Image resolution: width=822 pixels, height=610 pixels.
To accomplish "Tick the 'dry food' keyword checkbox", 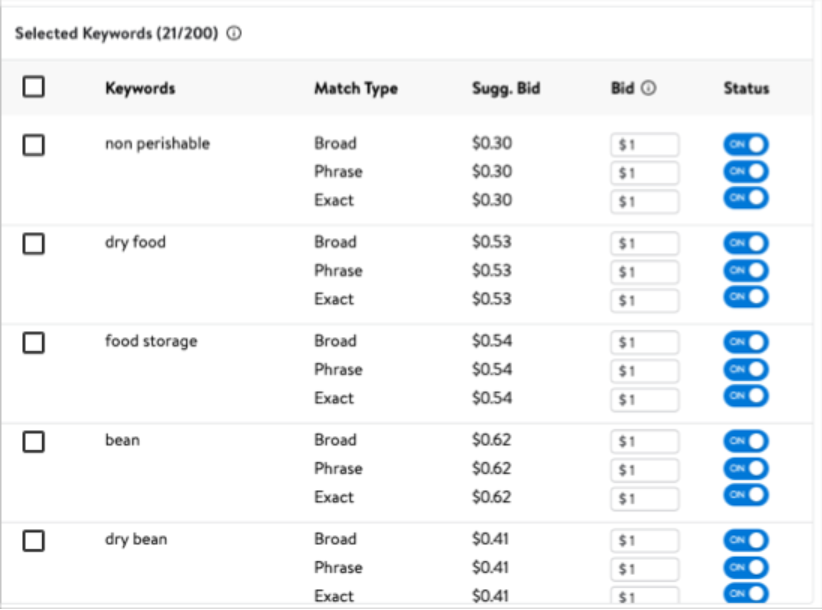I will pos(34,243).
